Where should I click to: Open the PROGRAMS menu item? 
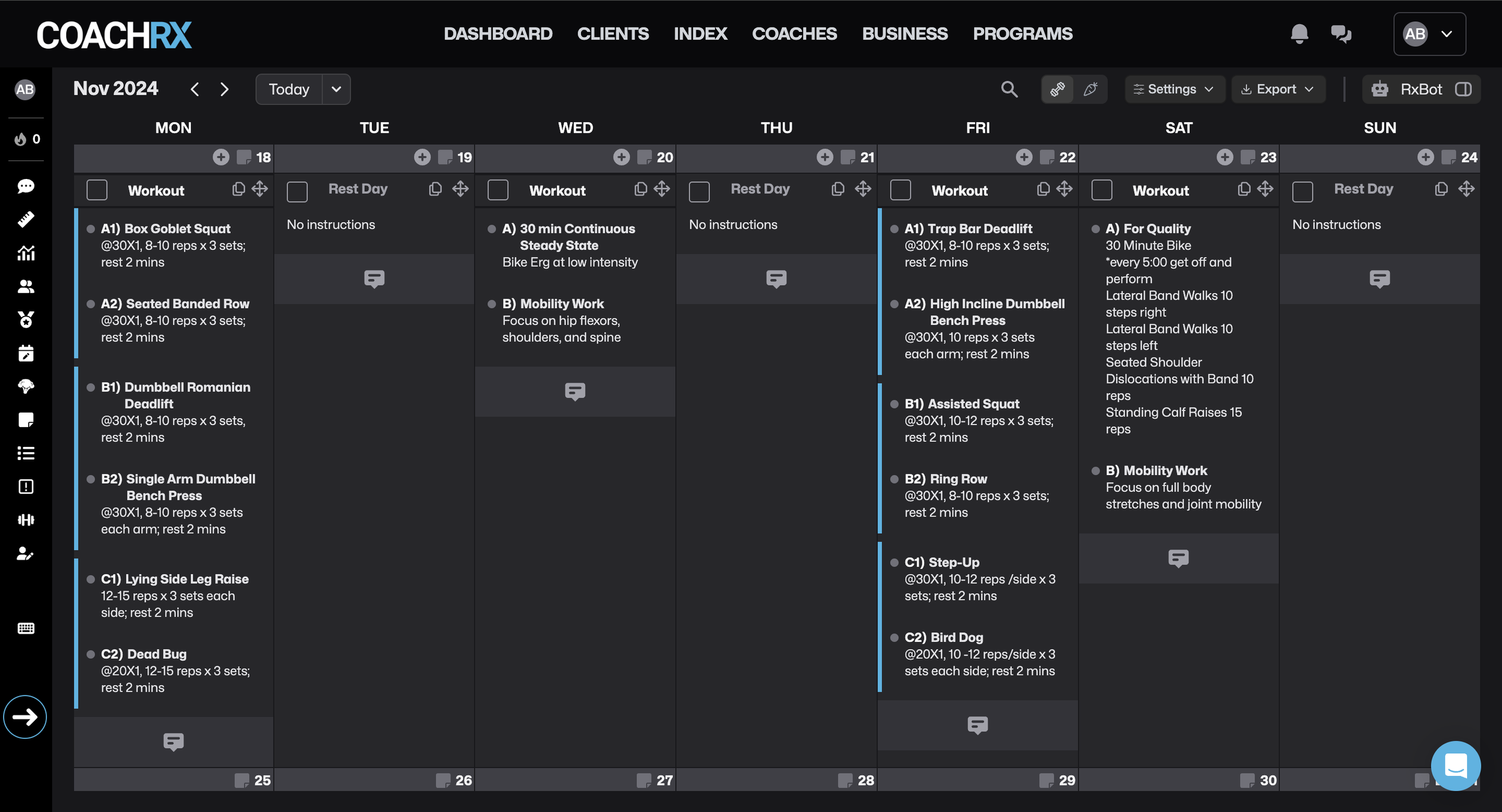(x=1022, y=34)
